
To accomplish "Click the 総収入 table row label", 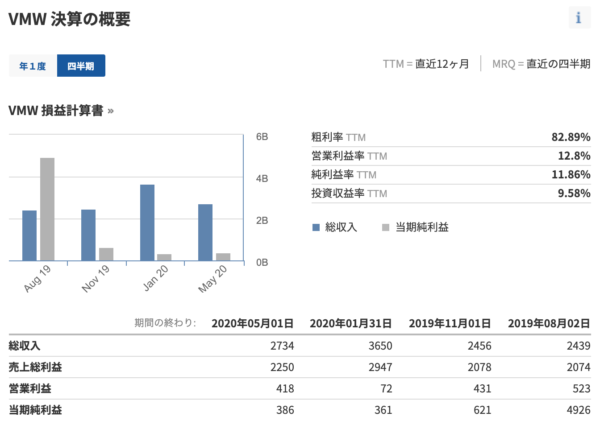I will [24, 346].
